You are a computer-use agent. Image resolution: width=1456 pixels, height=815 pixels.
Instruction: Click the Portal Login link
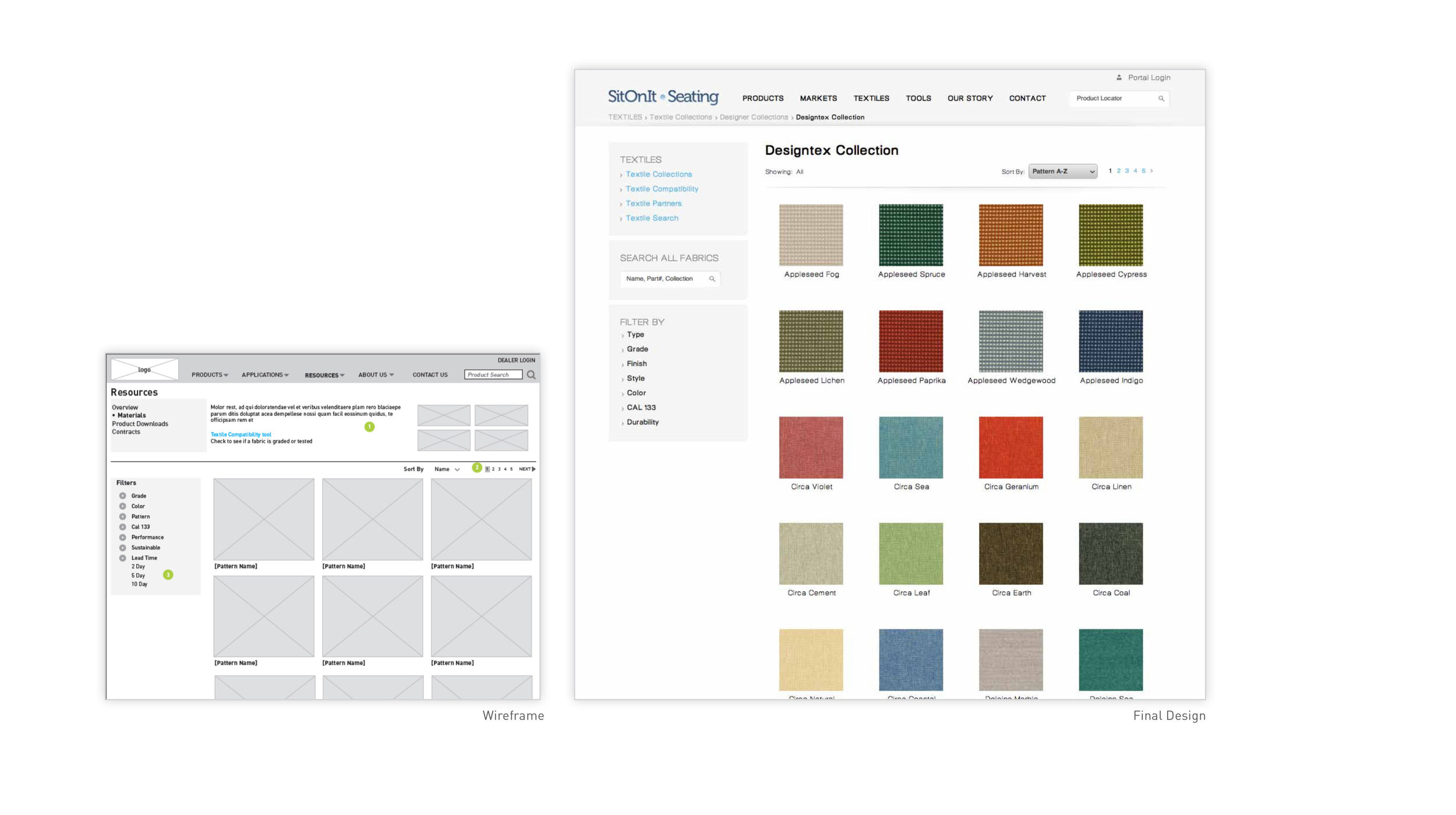click(1148, 77)
